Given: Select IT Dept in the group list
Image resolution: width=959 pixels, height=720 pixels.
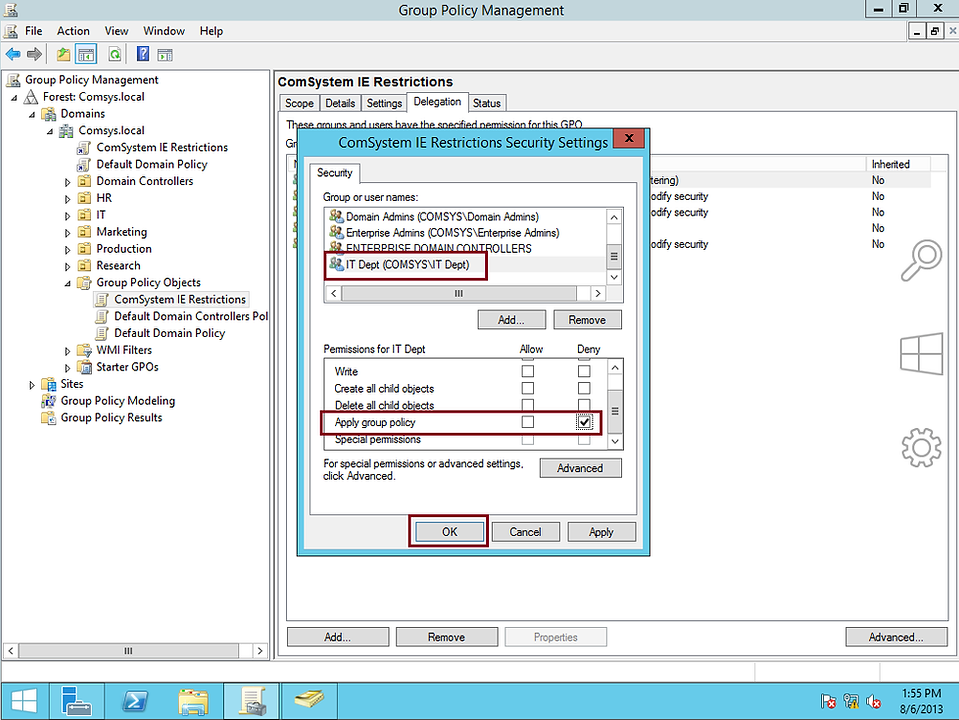Looking at the screenshot, I should pyautogui.click(x=407, y=265).
